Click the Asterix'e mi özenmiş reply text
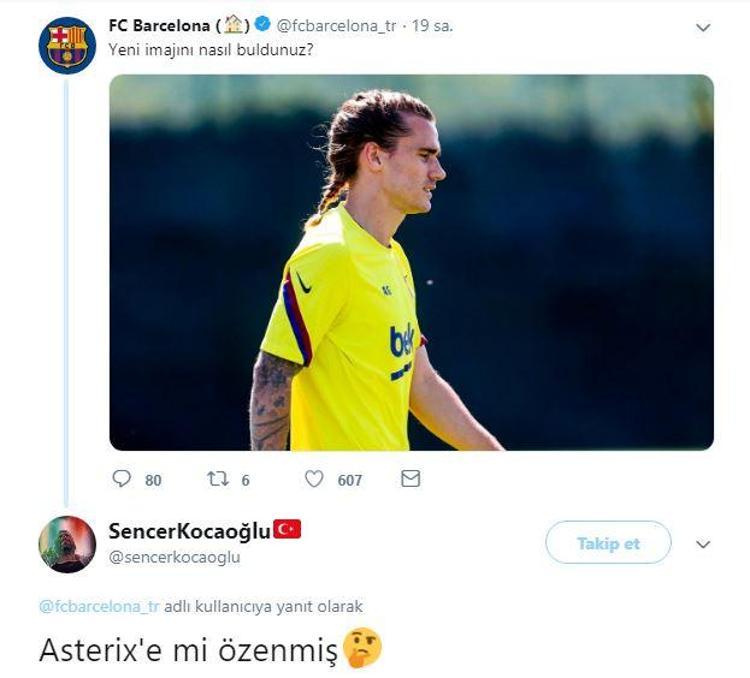750x678 pixels. 189,650
